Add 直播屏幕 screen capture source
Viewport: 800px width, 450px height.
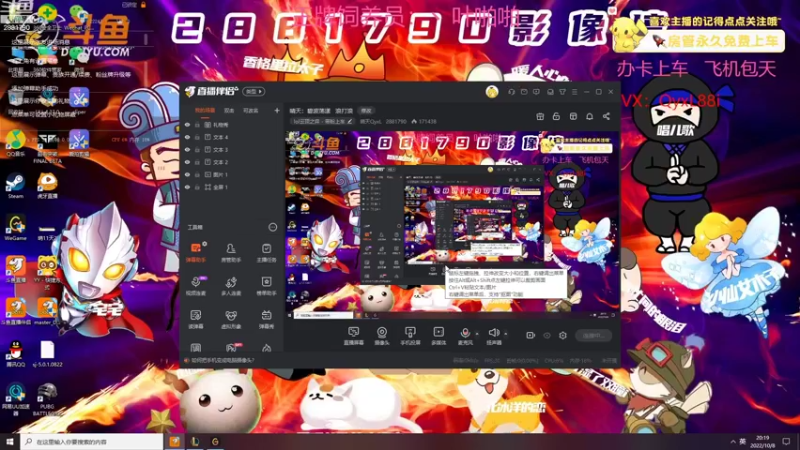tap(353, 336)
